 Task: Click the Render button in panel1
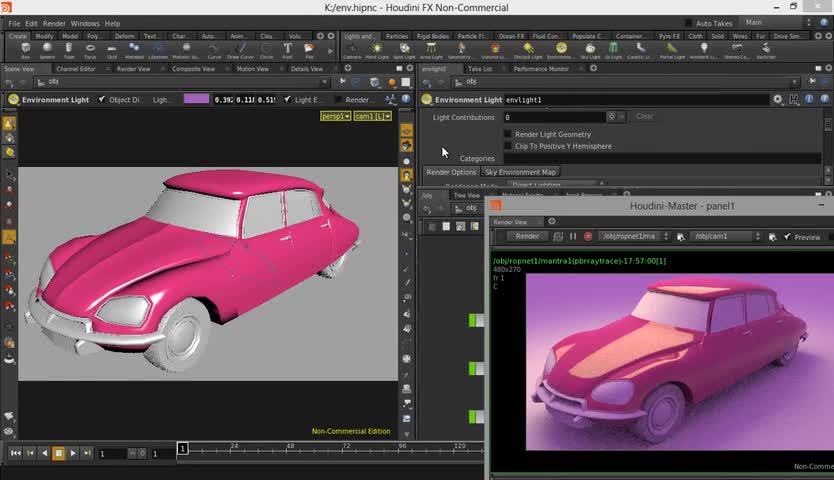click(526, 237)
